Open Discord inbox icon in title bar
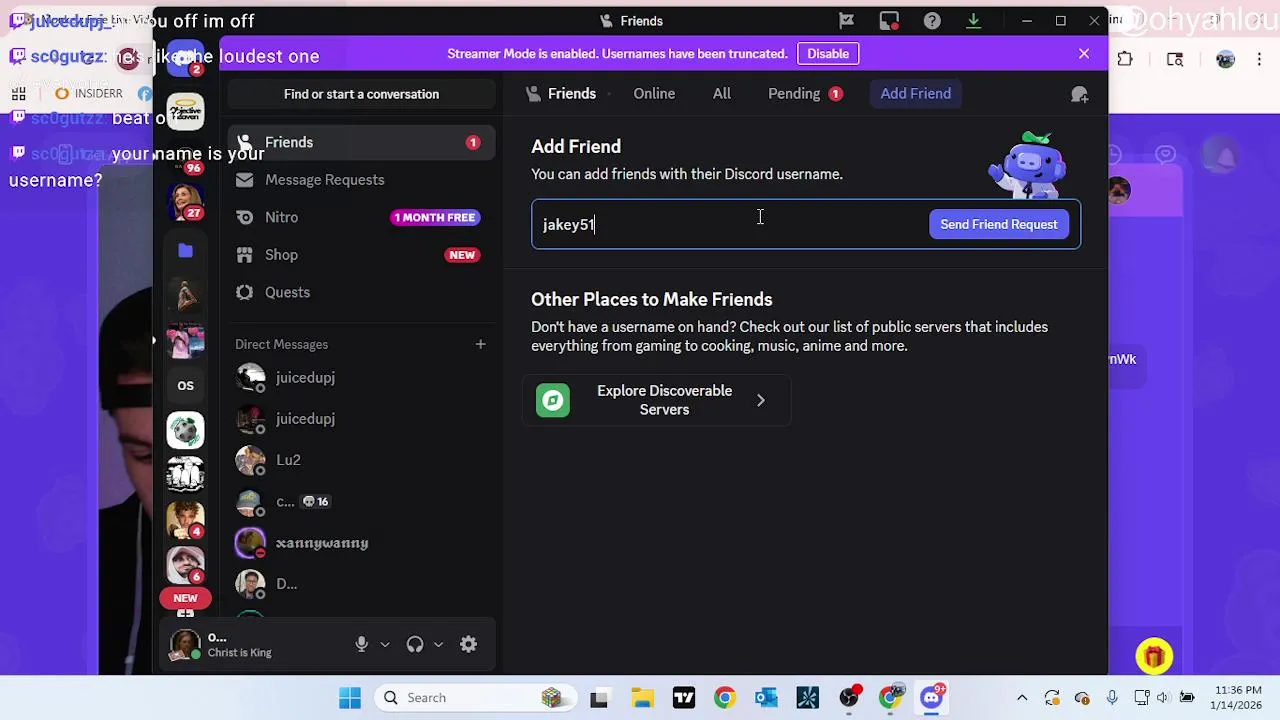This screenshot has height=720, width=1280. [x=889, y=21]
